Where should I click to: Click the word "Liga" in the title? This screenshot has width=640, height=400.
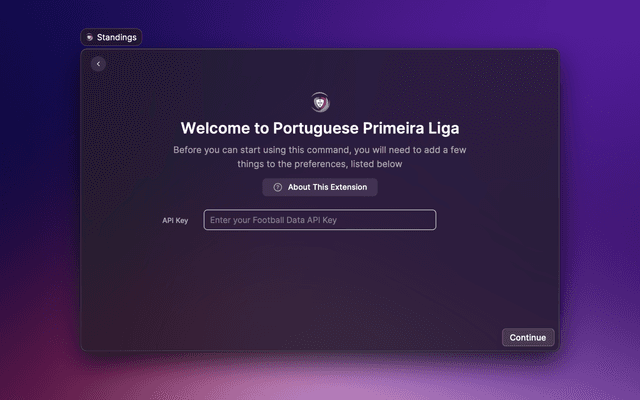point(444,128)
